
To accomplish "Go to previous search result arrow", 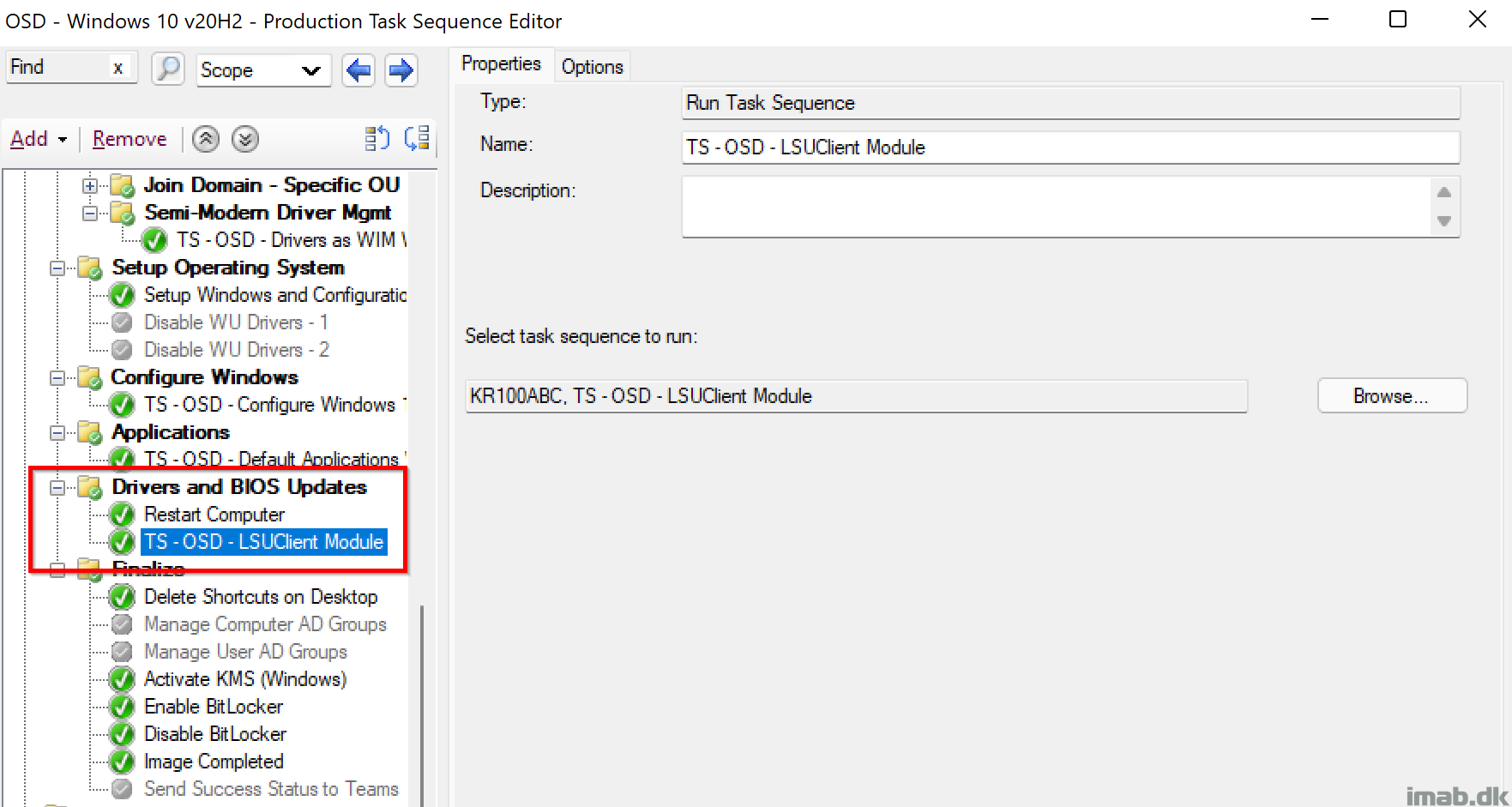I will pyautogui.click(x=358, y=69).
